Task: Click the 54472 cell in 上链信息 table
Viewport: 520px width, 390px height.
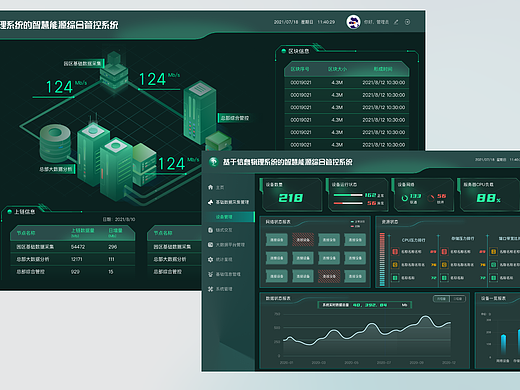Action: coord(78,247)
